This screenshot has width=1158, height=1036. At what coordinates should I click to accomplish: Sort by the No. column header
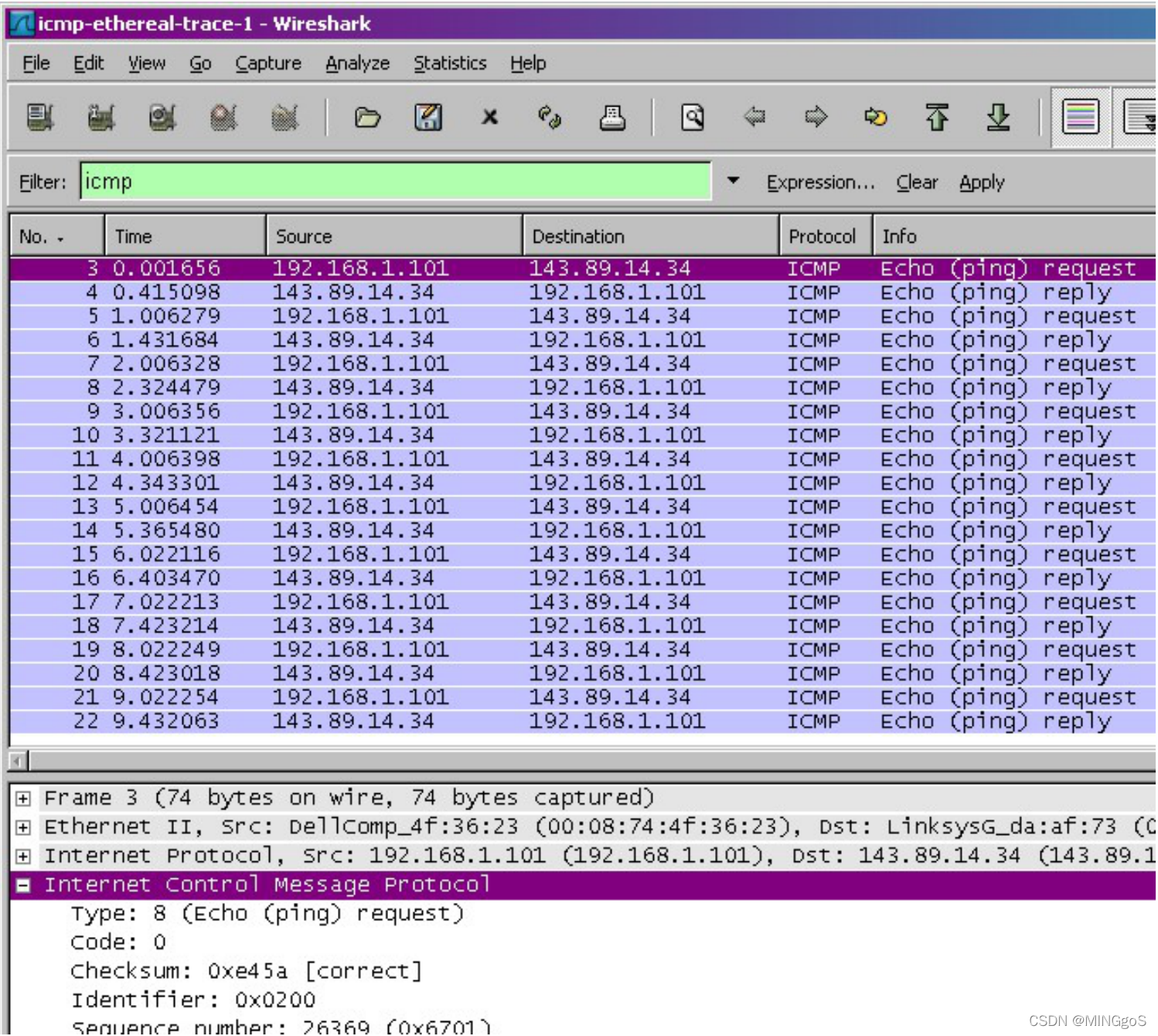point(56,237)
